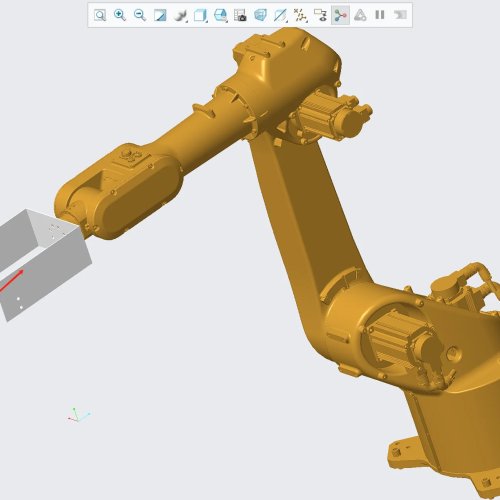Toggle the Annotation Display eye icon
The width and height of the screenshot is (500, 500).
coord(321,15)
